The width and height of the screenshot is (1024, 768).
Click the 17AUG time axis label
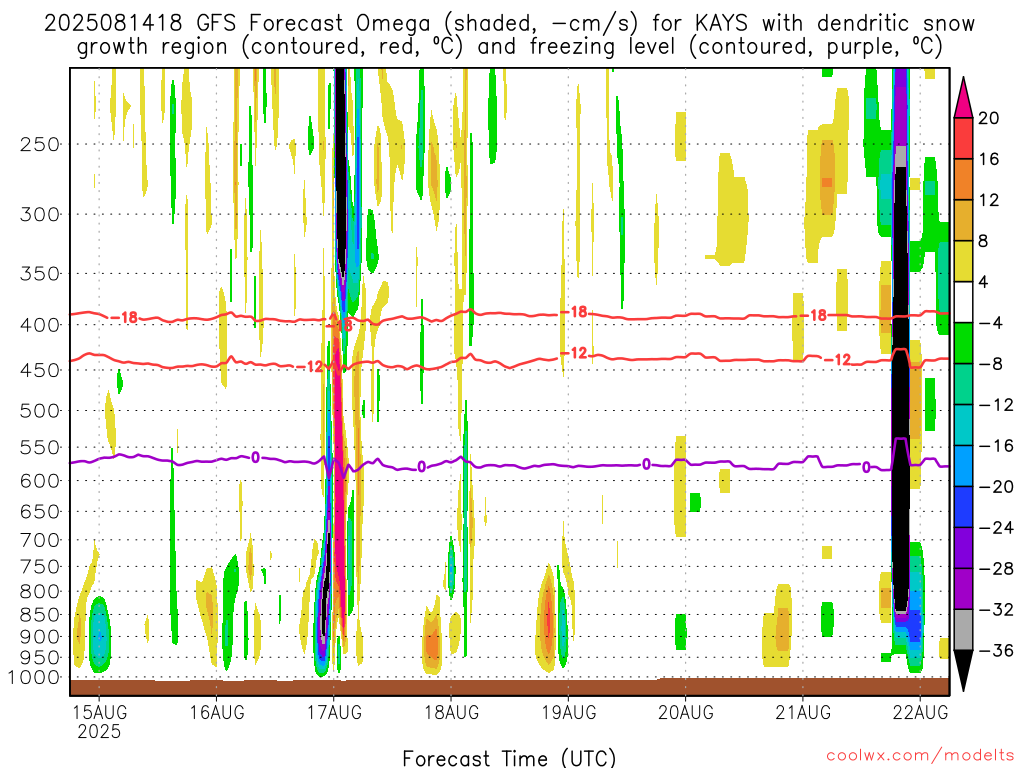[334, 712]
